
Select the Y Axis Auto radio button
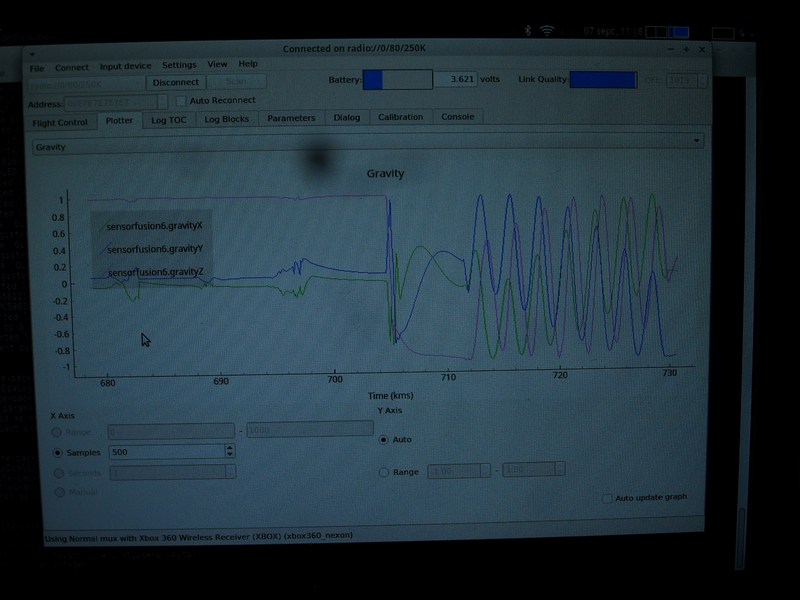coord(384,439)
